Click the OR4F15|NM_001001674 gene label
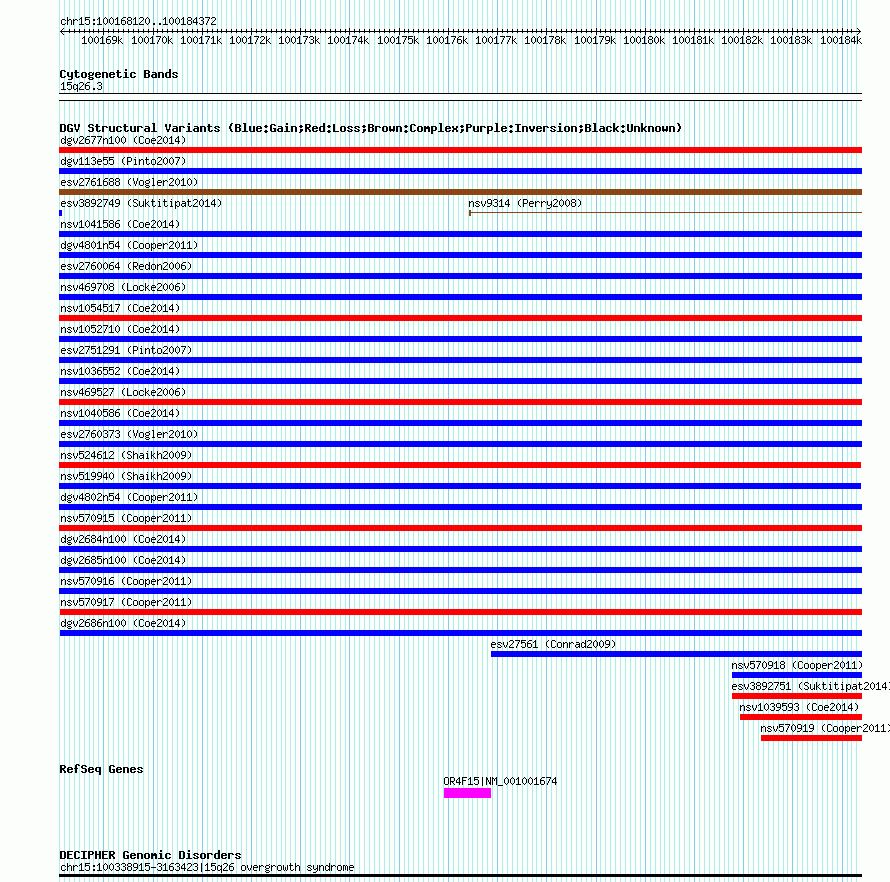The height and width of the screenshot is (882, 890). pyautogui.click(x=500, y=782)
